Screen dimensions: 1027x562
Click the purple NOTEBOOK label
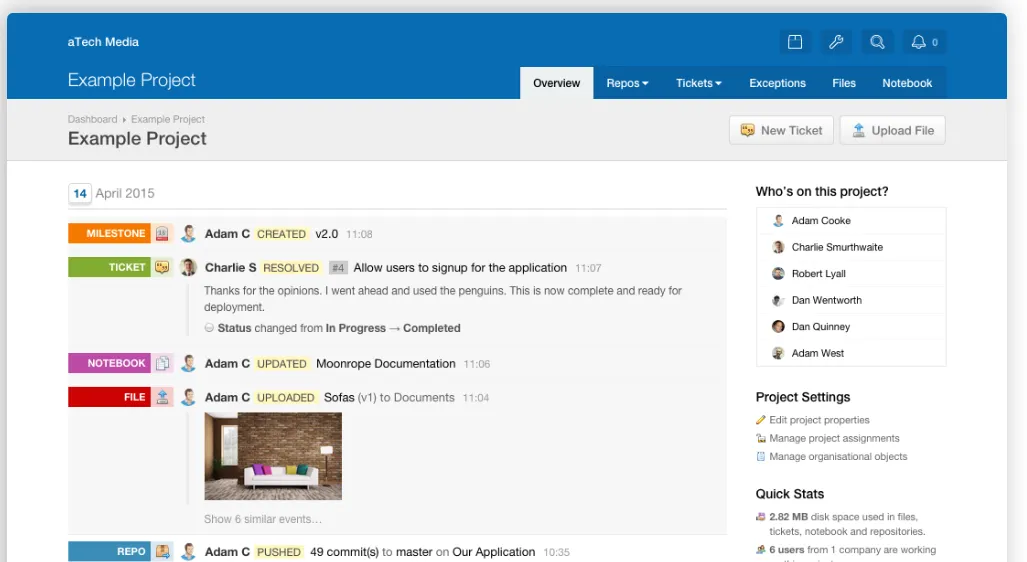pyautogui.click(x=109, y=363)
